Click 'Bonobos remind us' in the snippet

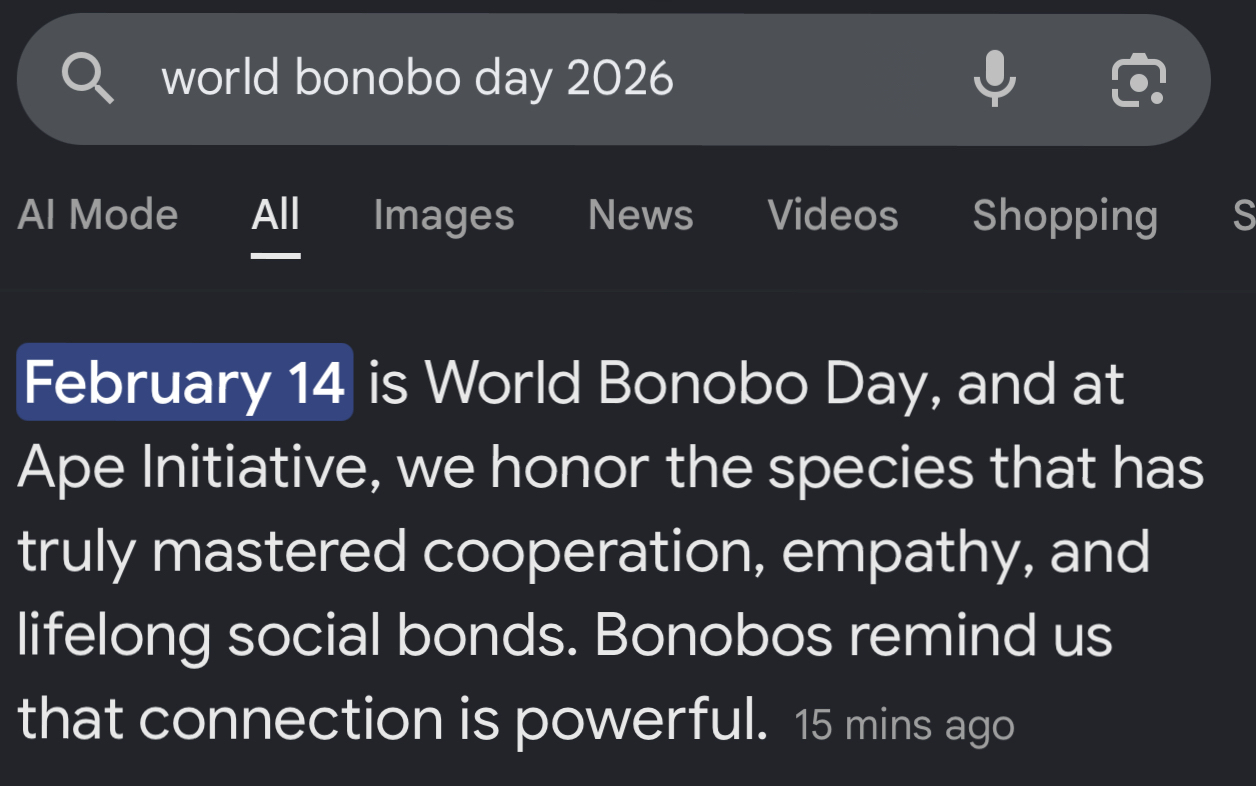(853, 635)
